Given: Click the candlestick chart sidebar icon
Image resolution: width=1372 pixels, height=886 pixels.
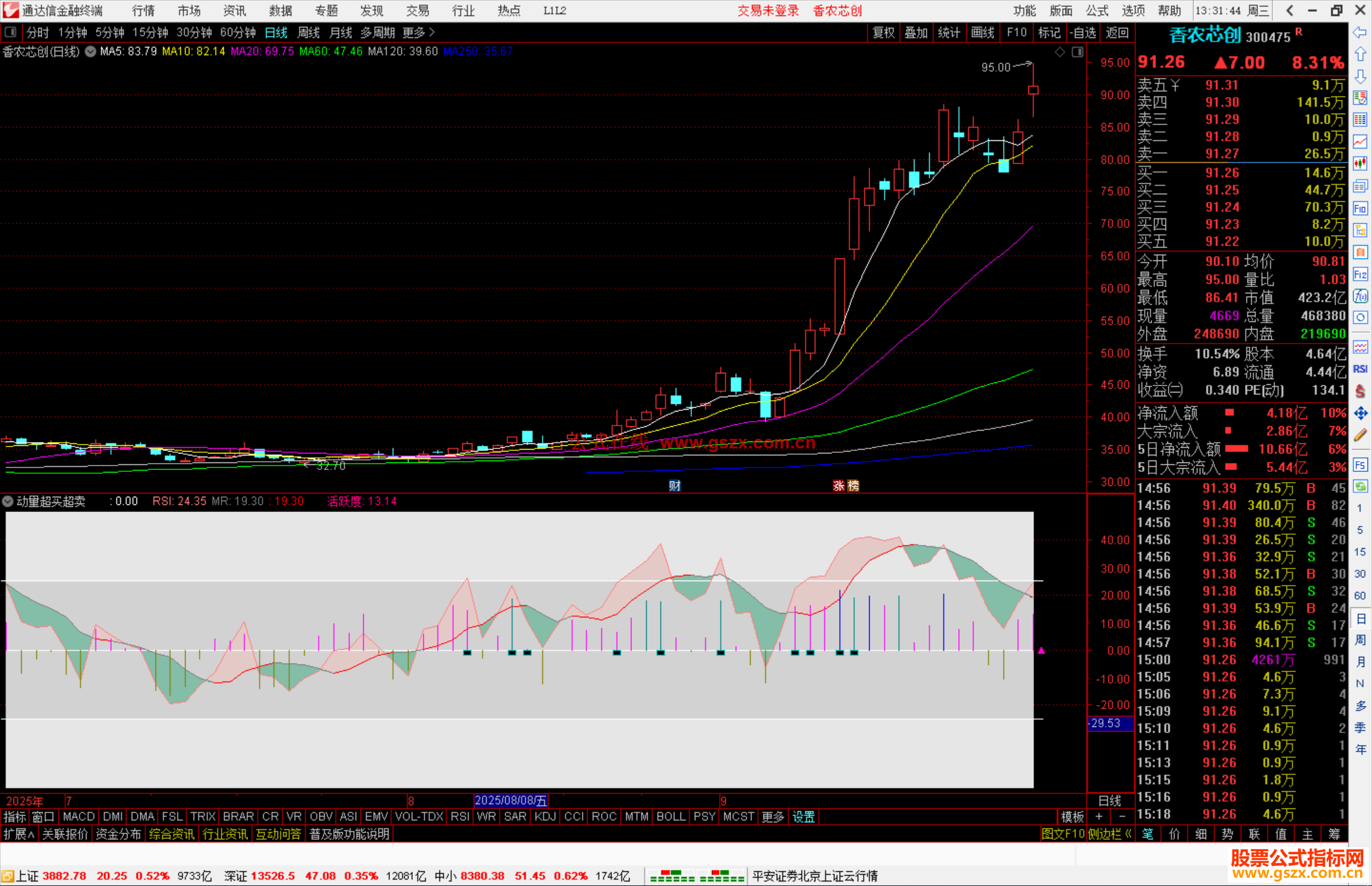Looking at the screenshot, I should coord(1360,164).
